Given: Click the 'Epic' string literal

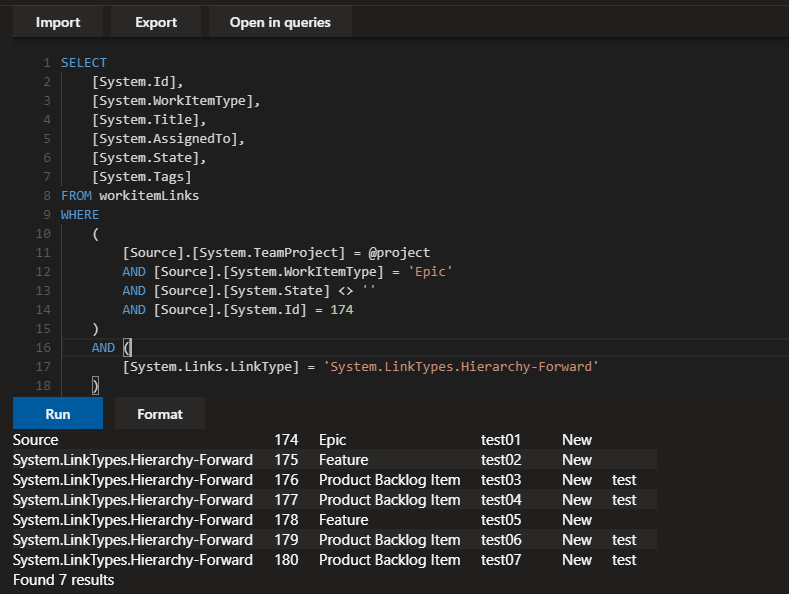Looking at the screenshot, I should [430, 272].
